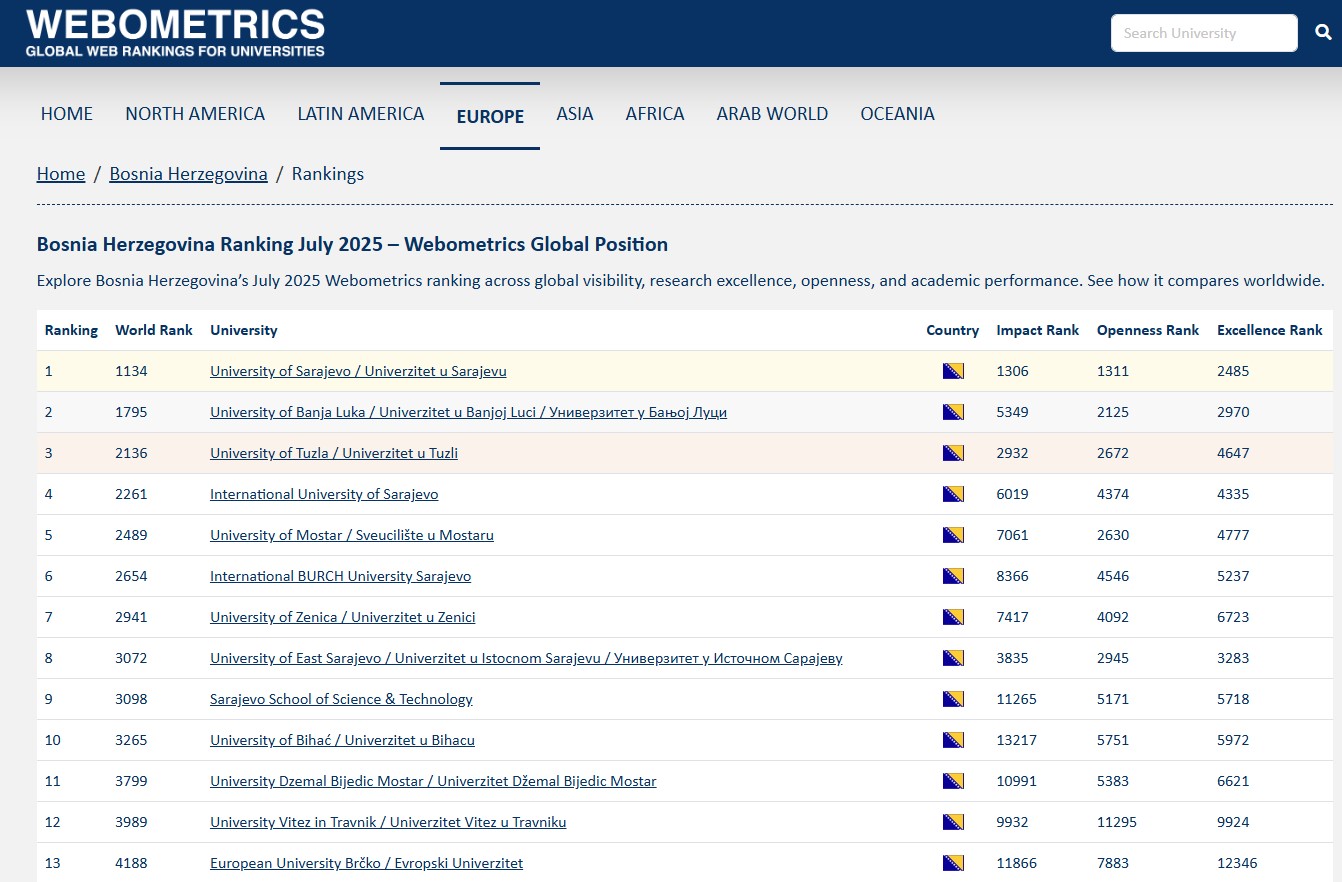This screenshot has height=882, width=1342.
Task: Click the search magnifier icon
Action: [x=1322, y=32]
